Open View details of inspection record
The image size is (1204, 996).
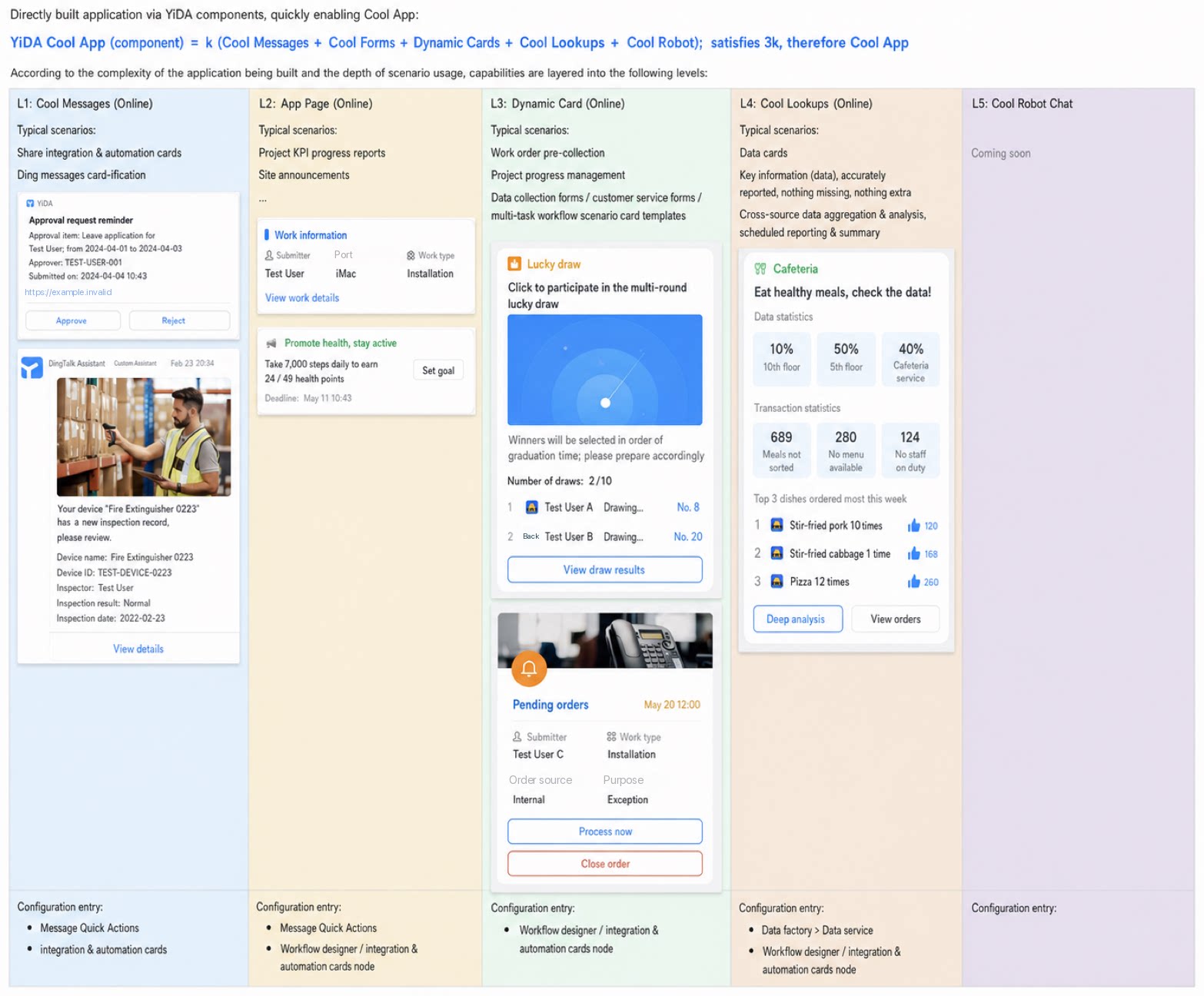(138, 649)
